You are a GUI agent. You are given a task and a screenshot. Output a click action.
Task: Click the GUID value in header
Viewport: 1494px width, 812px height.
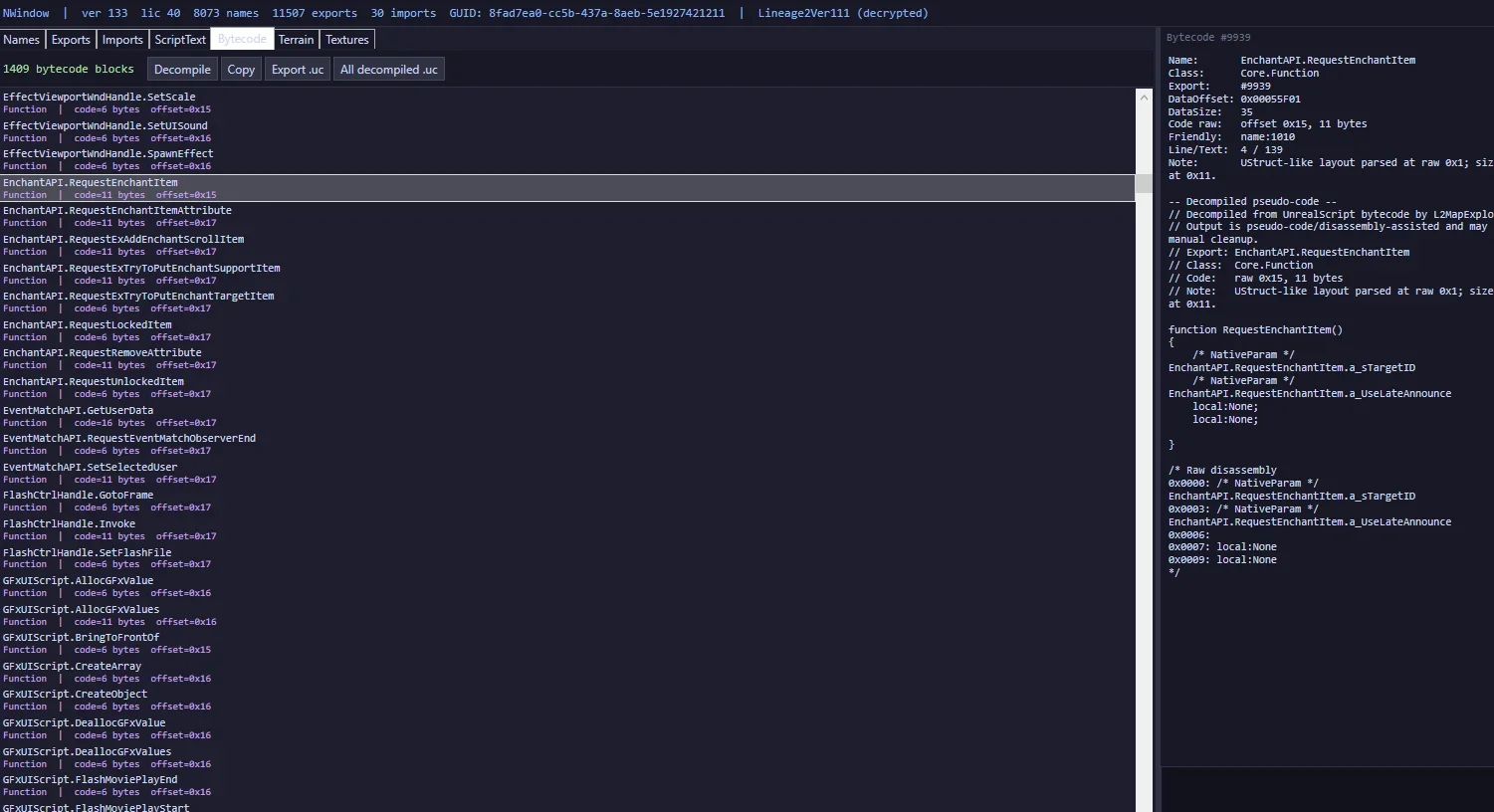pos(606,13)
